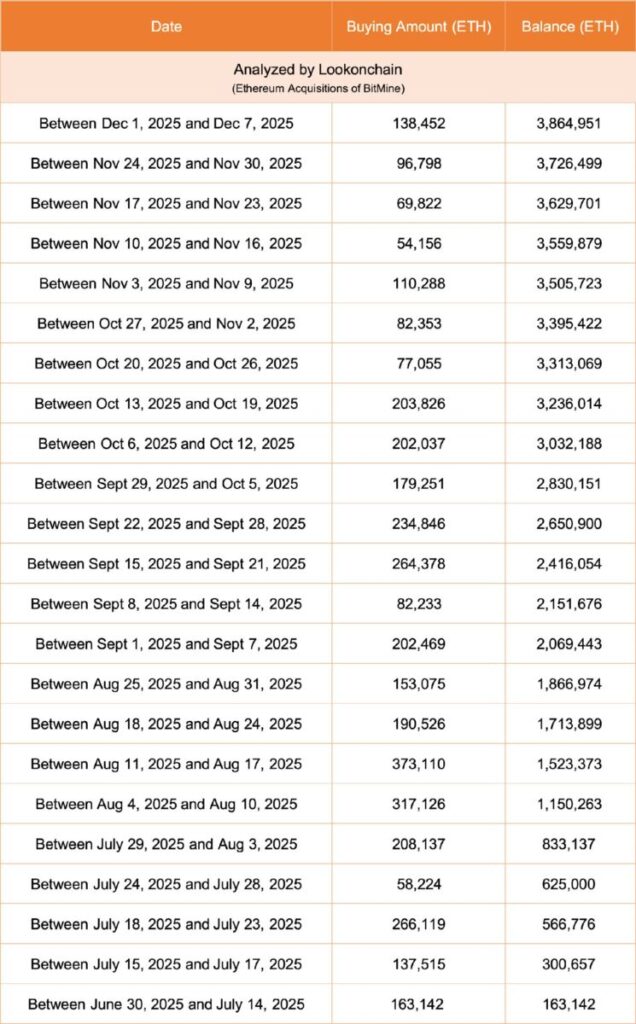Select the Nov 24 to Nov 30, 2025 date cell
636x1024 pixels.
[x=166, y=163]
